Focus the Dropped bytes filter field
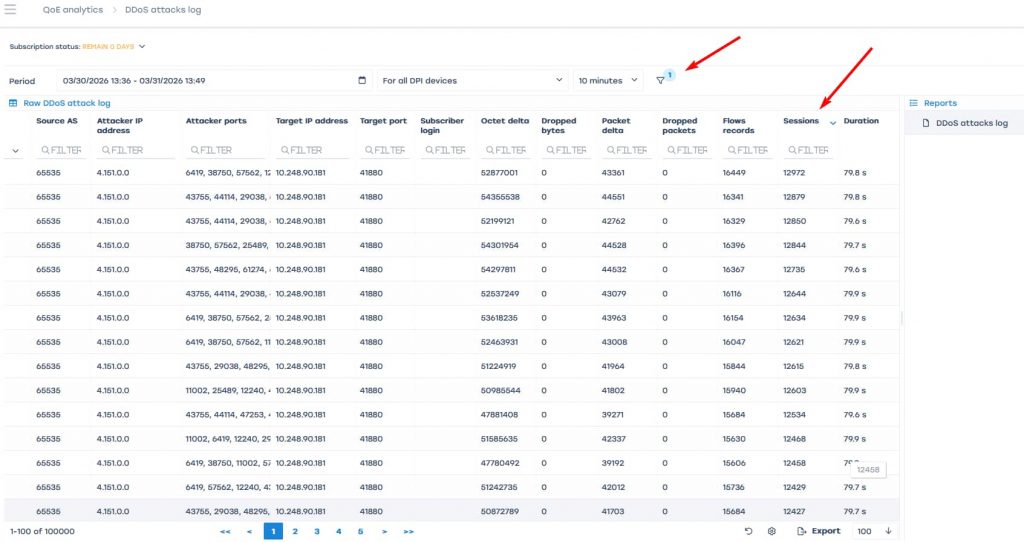 click(566, 150)
